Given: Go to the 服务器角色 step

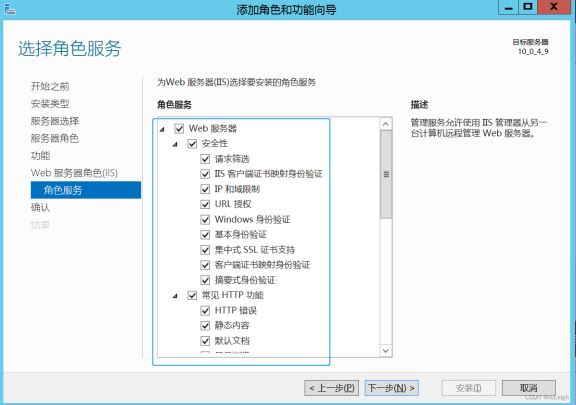Looking at the screenshot, I should (x=55, y=139).
